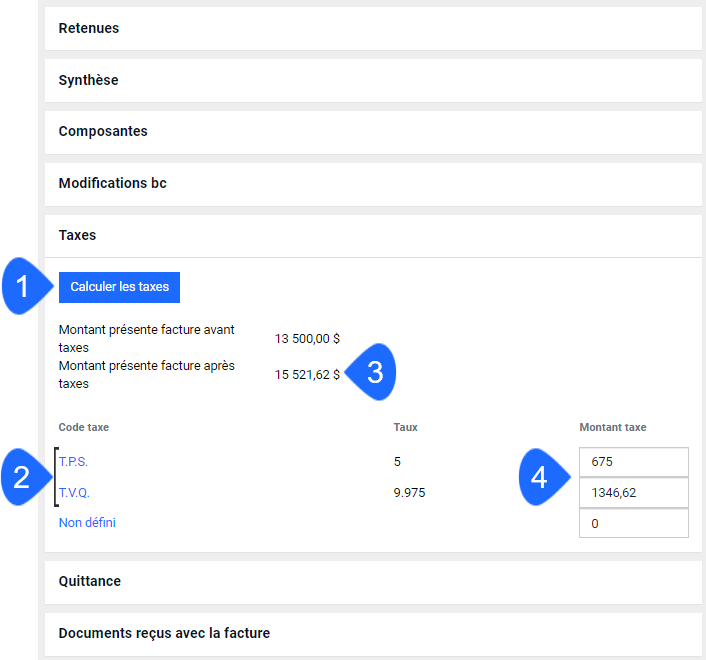The image size is (706, 660).
Task: Click the after-tax amount 15 521,62 $
Action: click(307, 375)
